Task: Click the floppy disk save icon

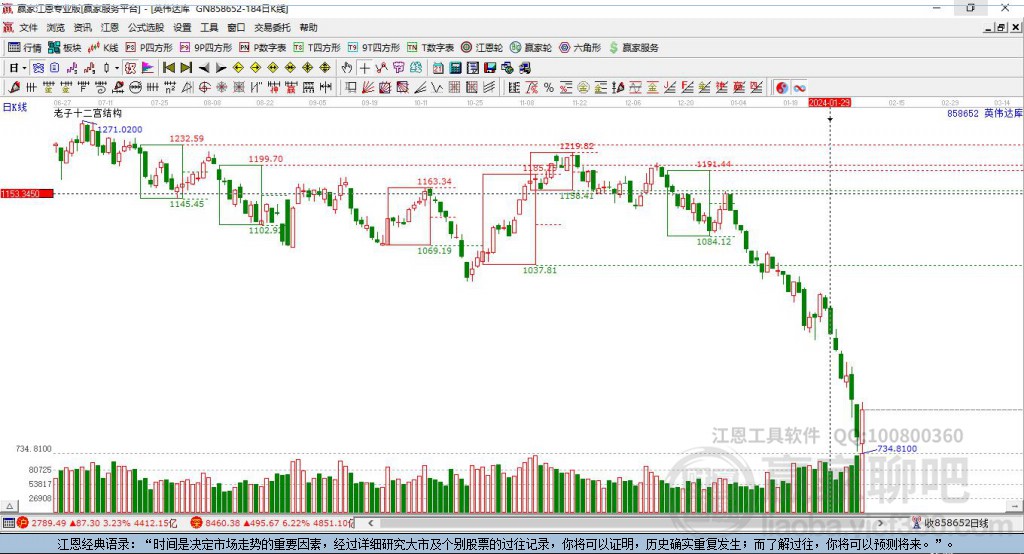Action: [490, 68]
